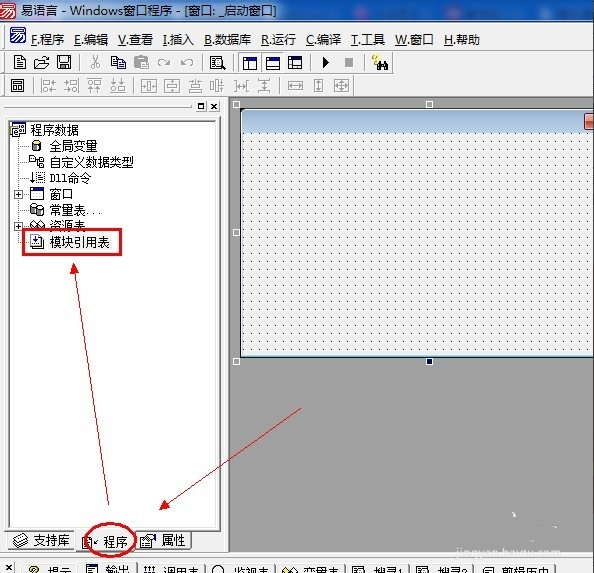
Task: Select 全局变量 in the tree
Action: (x=73, y=146)
